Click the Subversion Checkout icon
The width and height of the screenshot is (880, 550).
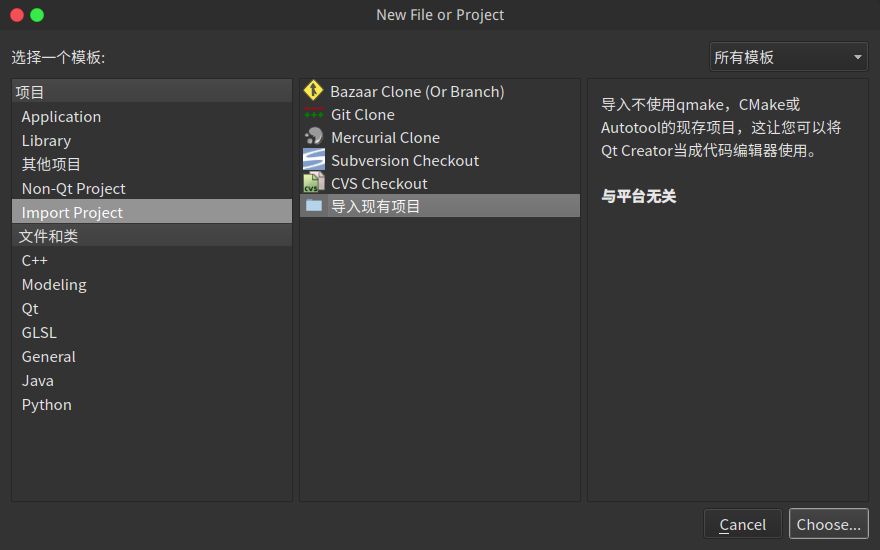coord(314,160)
